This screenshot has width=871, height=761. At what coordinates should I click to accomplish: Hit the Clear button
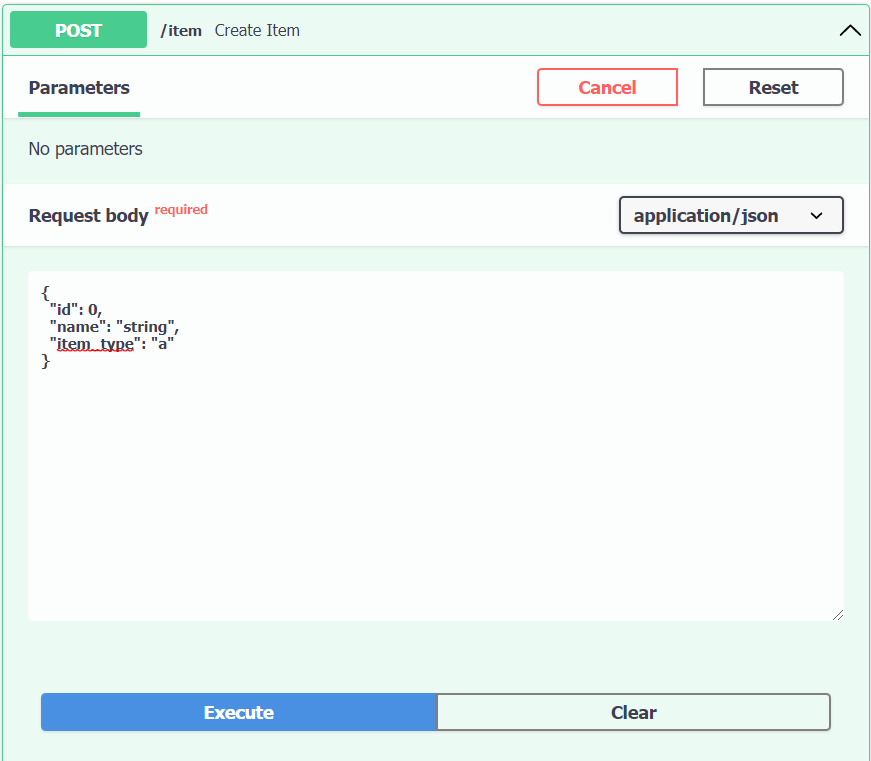(633, 712)
